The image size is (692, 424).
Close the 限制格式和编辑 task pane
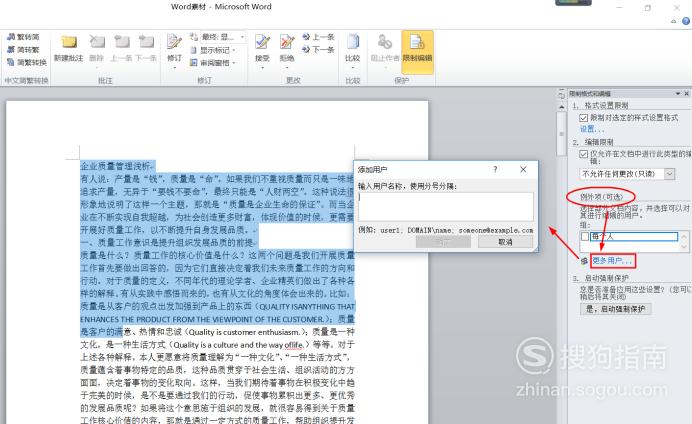686,94
